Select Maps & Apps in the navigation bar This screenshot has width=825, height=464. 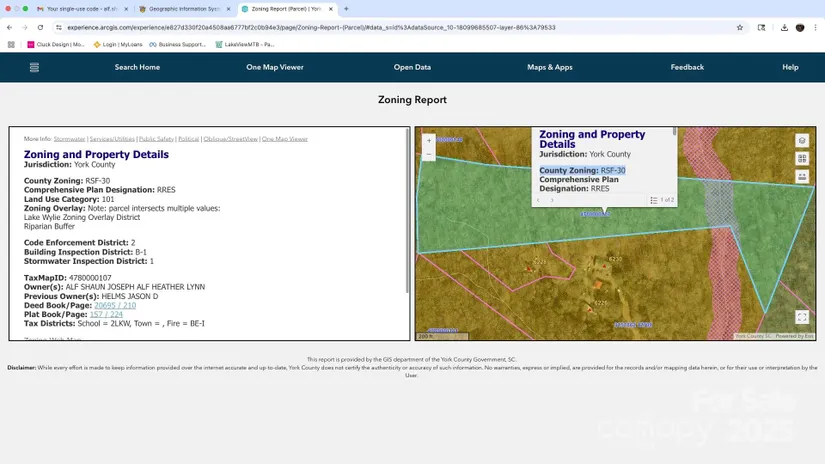click(550, 67)
